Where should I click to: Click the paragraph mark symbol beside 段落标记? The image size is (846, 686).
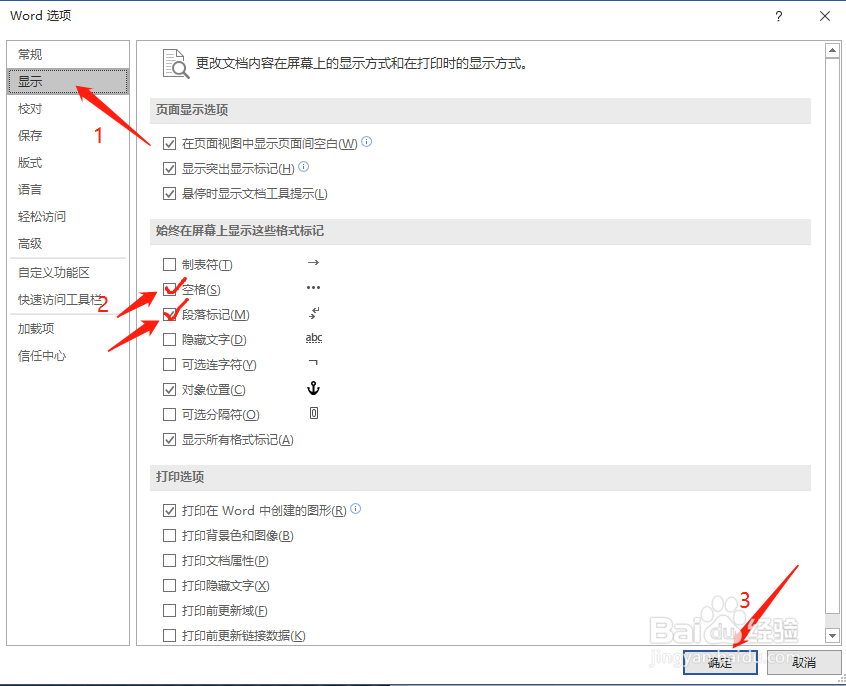(313, 314)
